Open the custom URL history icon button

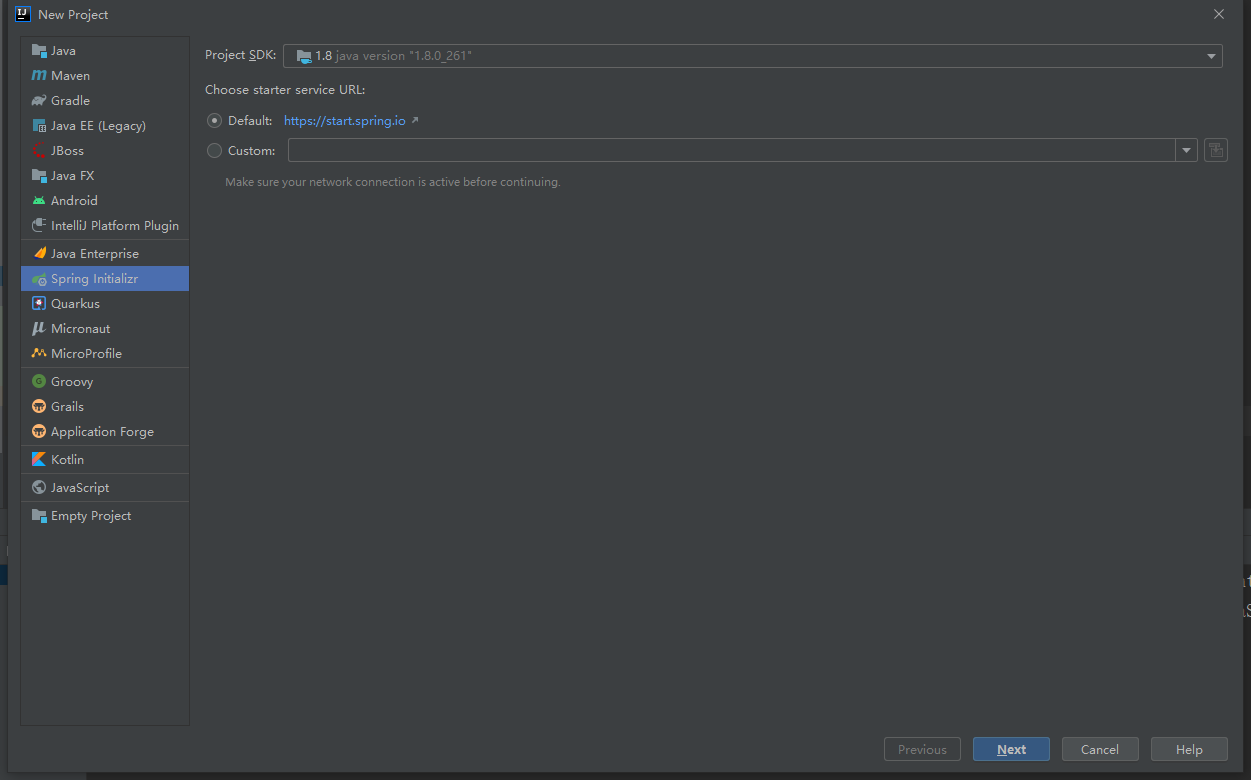click(x=1215, y=150)
